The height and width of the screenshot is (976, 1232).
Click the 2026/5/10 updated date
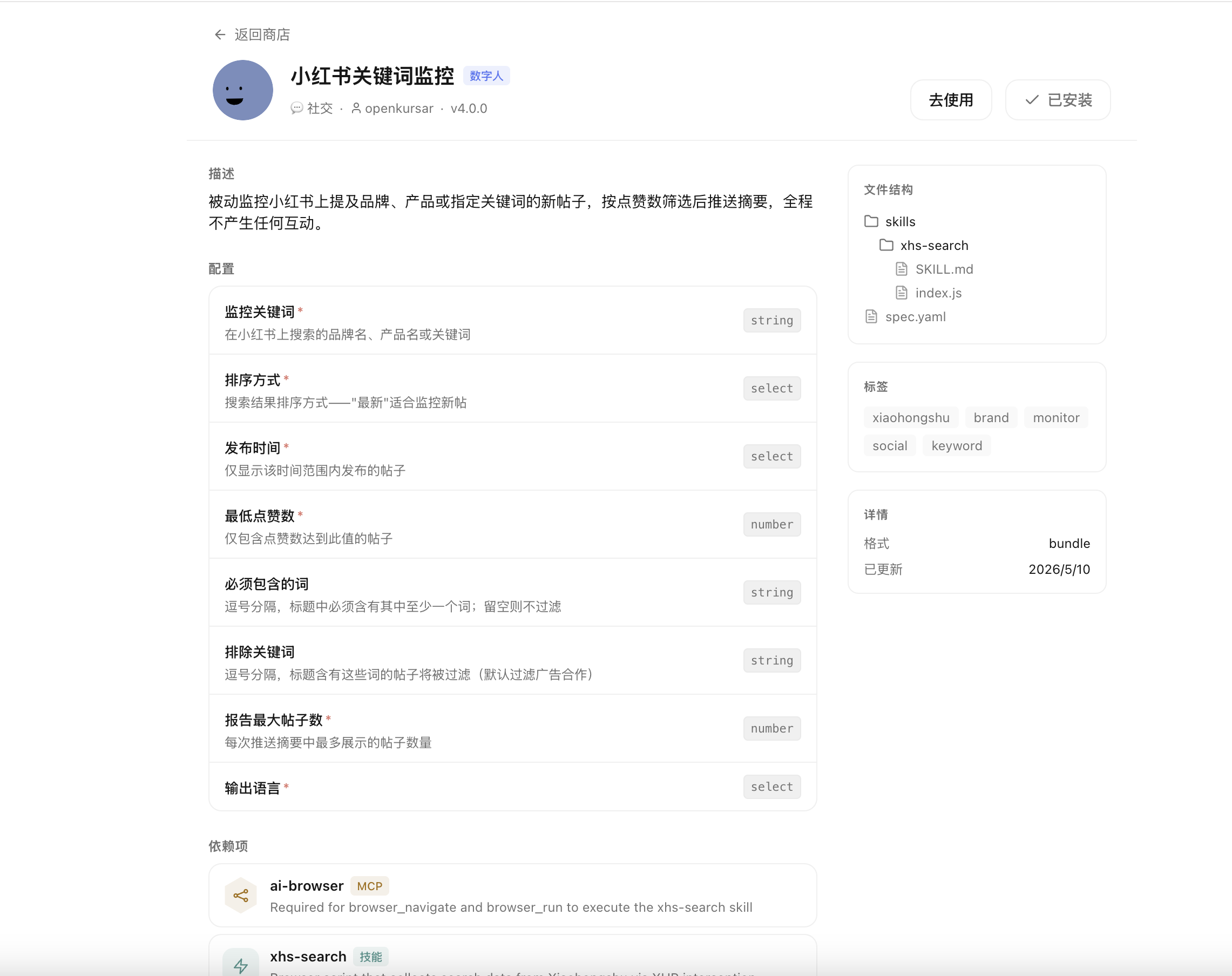[1059, 568]
